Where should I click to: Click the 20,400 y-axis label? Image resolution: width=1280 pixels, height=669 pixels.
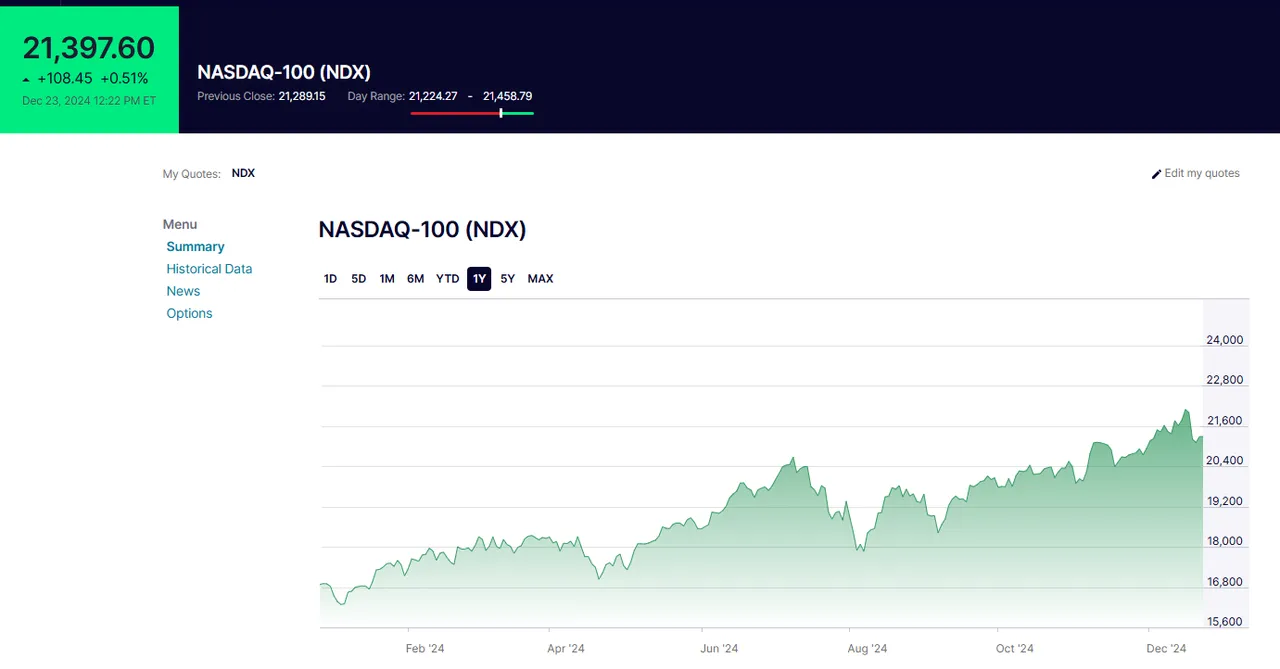(x=1225, y=461)
